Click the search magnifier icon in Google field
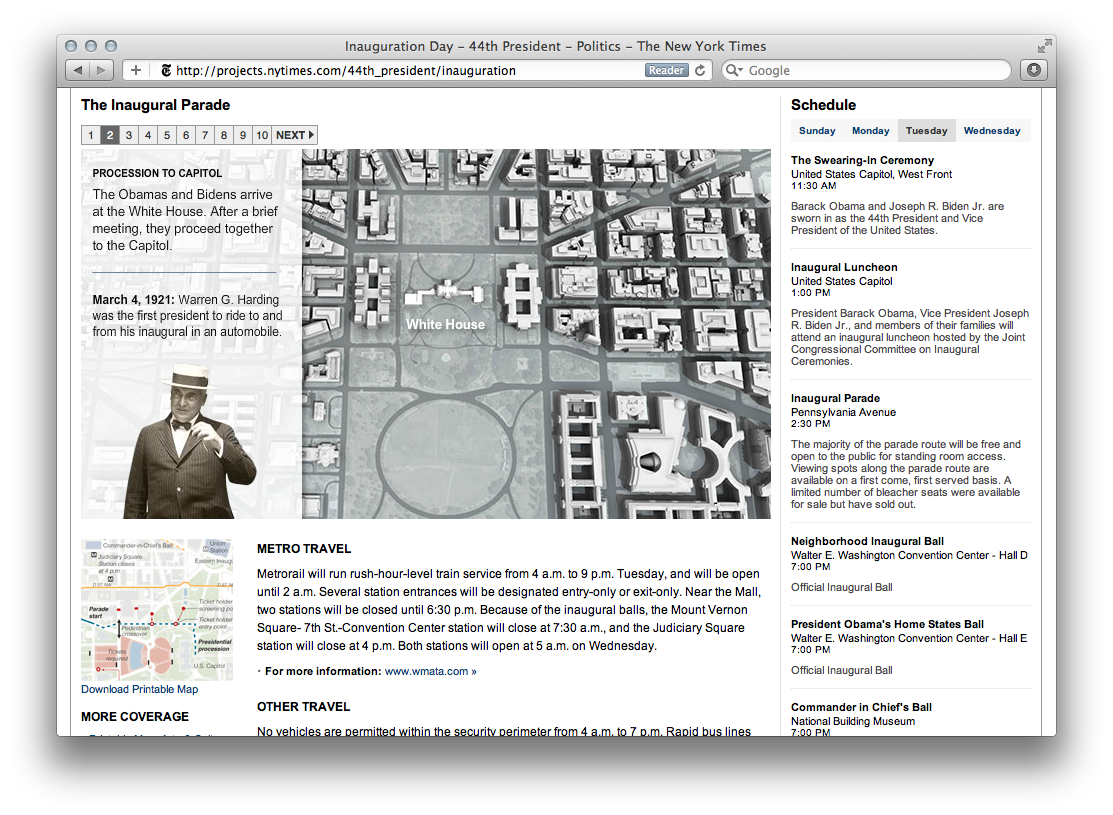This screenshot has width=1113, height=815. point(734,71)
